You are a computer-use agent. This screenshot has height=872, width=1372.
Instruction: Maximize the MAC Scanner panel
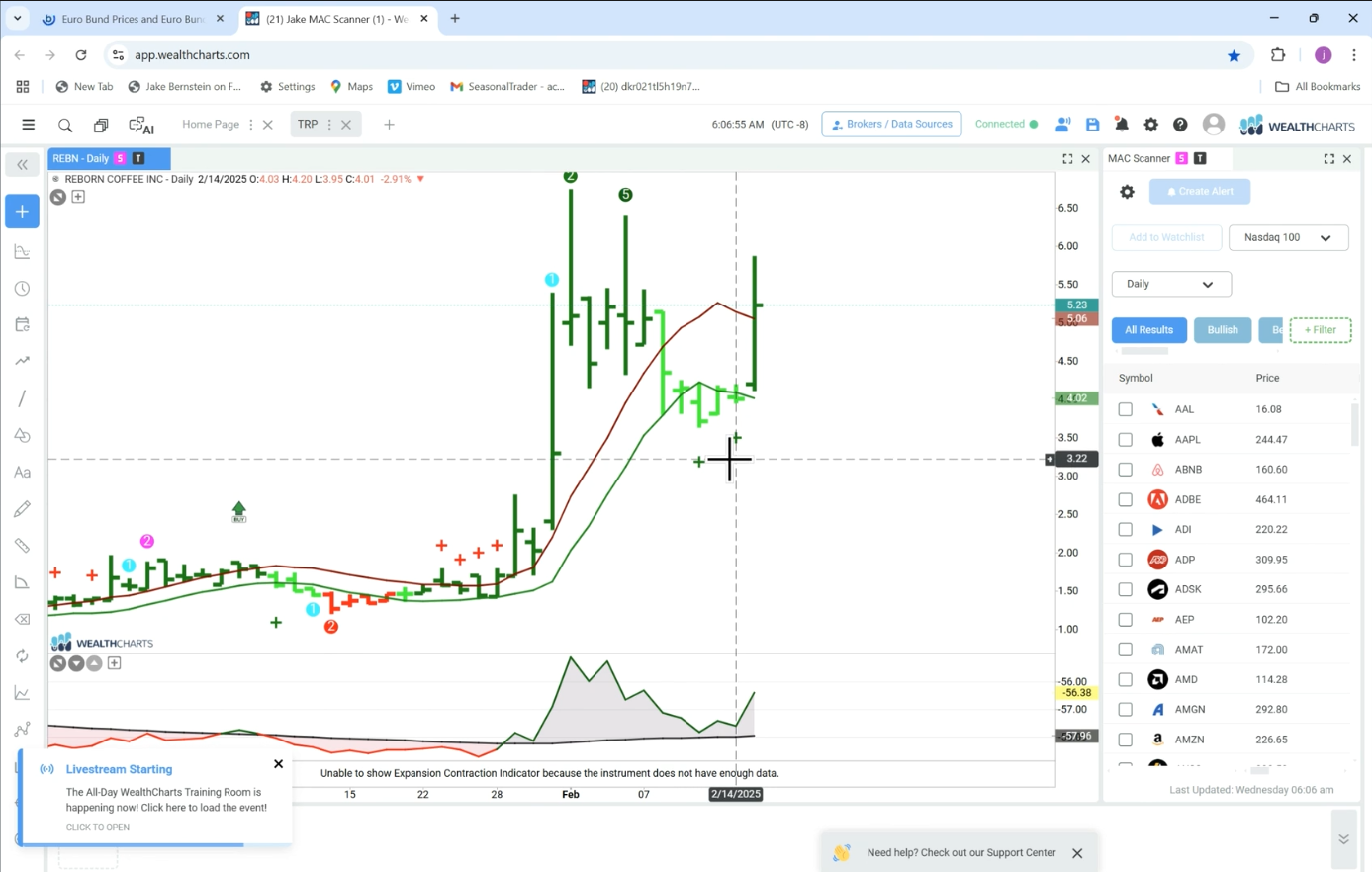click(x=1329, y=158)
